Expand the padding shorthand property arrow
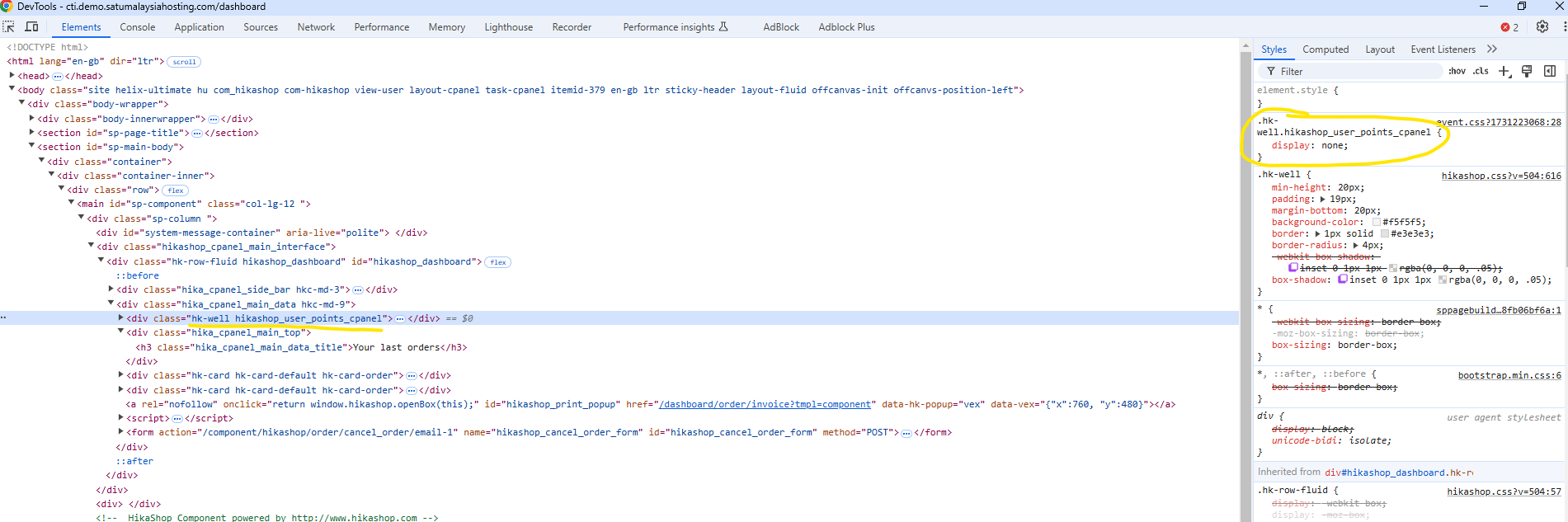Image resolution: width=1568 pixels, height=522 pixels. point(1323,199)
